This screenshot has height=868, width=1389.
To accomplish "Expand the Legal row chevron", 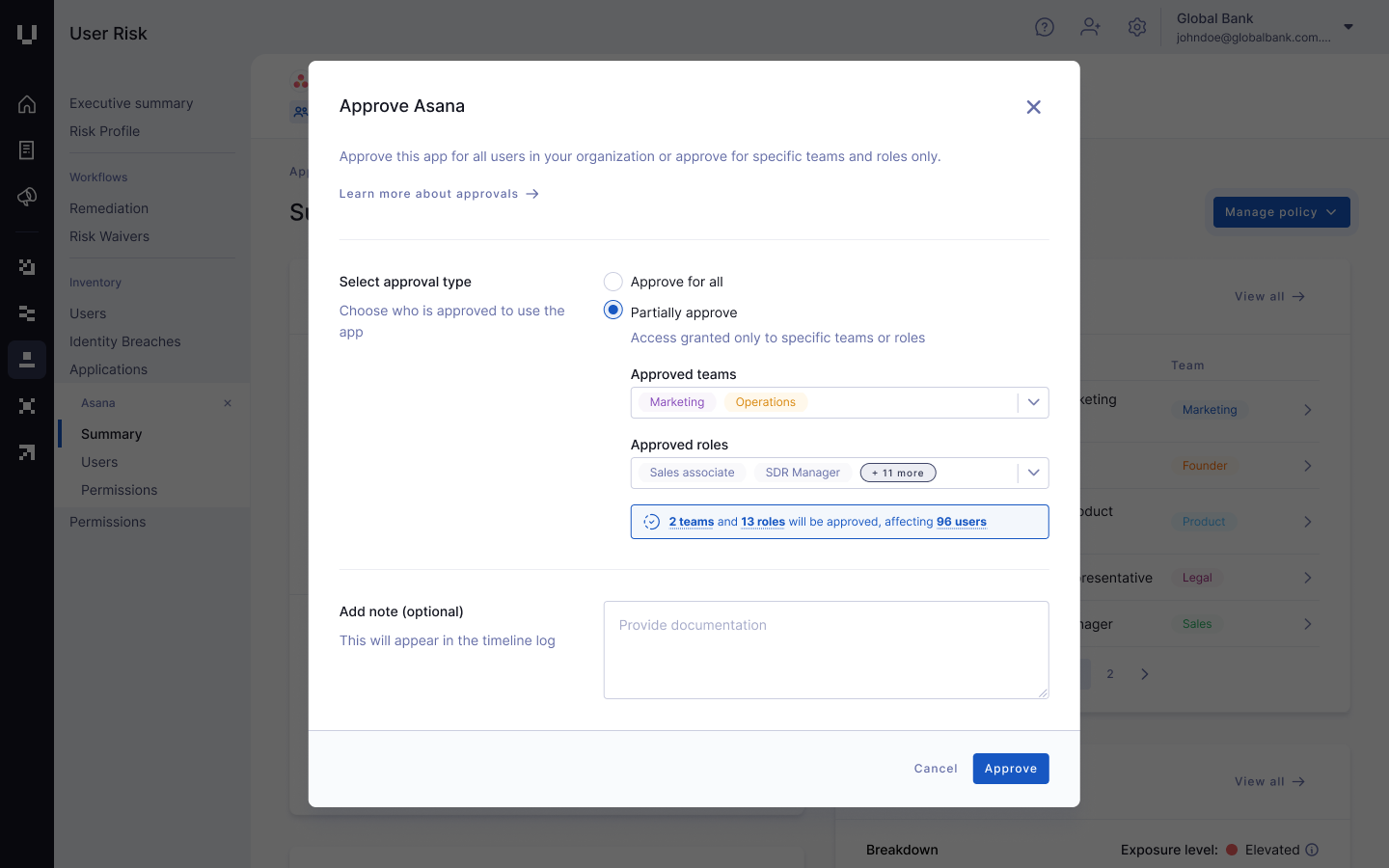I will click(x=1308, y=578).
